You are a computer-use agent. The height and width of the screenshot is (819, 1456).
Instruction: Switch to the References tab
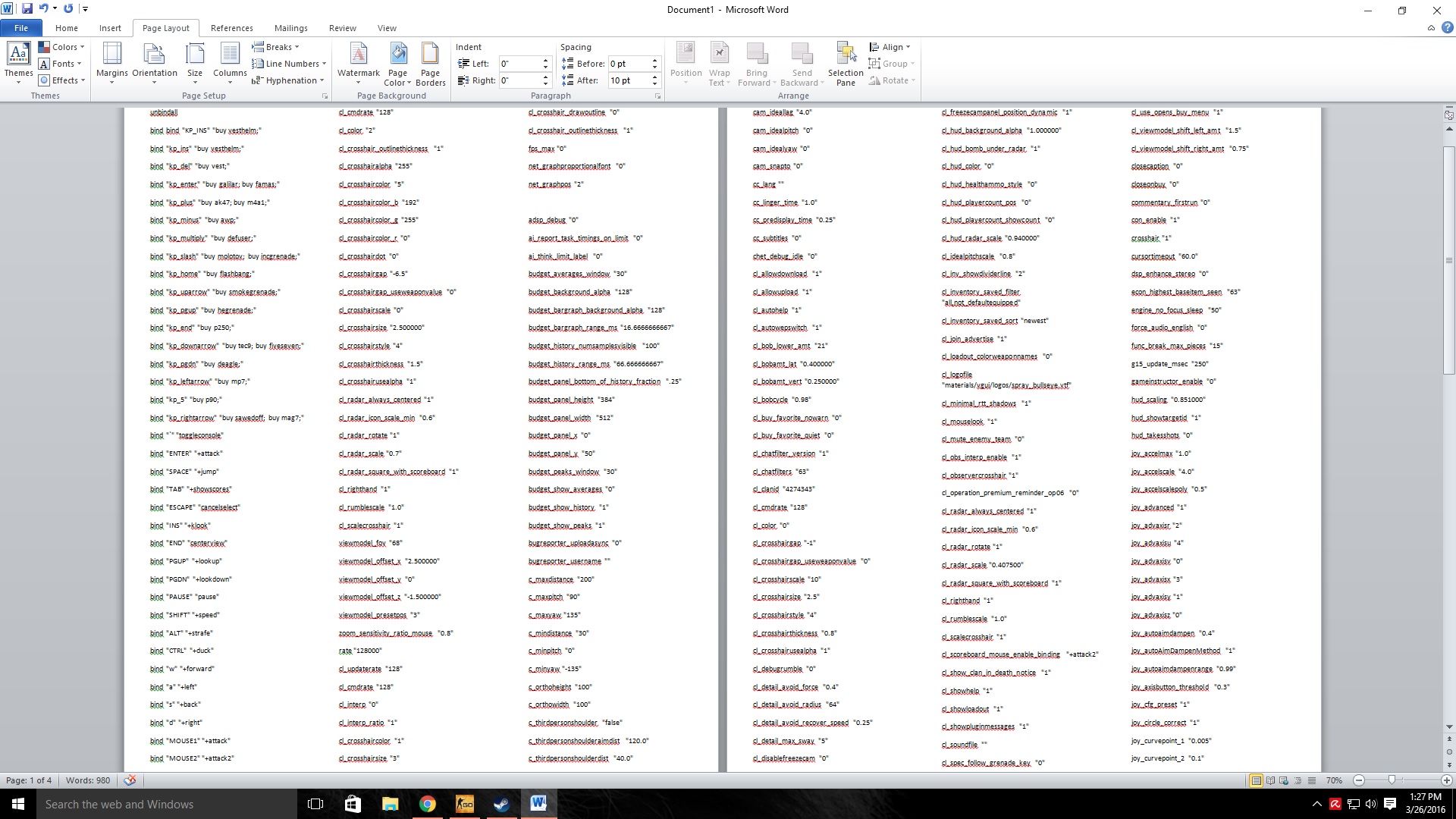[x=231, y=28]
